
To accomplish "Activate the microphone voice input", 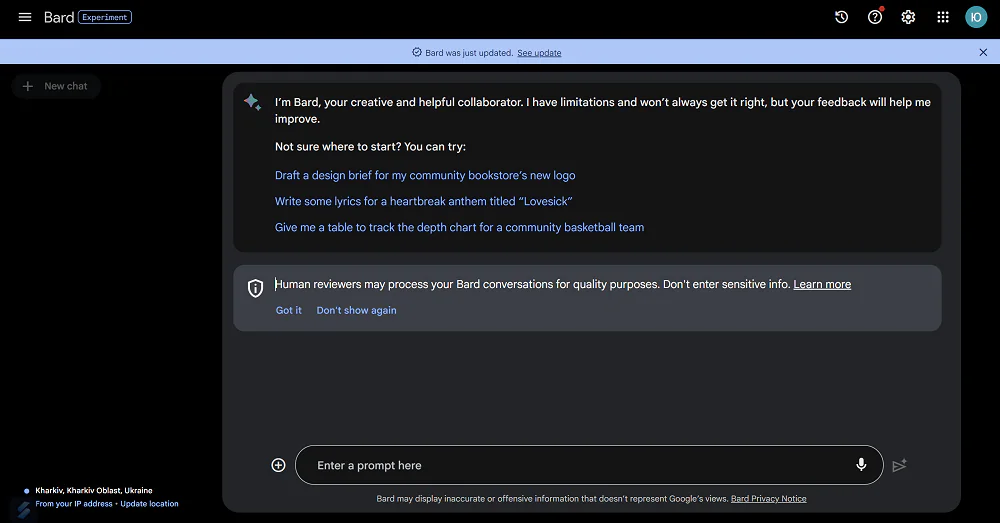I will coord(861,465).
